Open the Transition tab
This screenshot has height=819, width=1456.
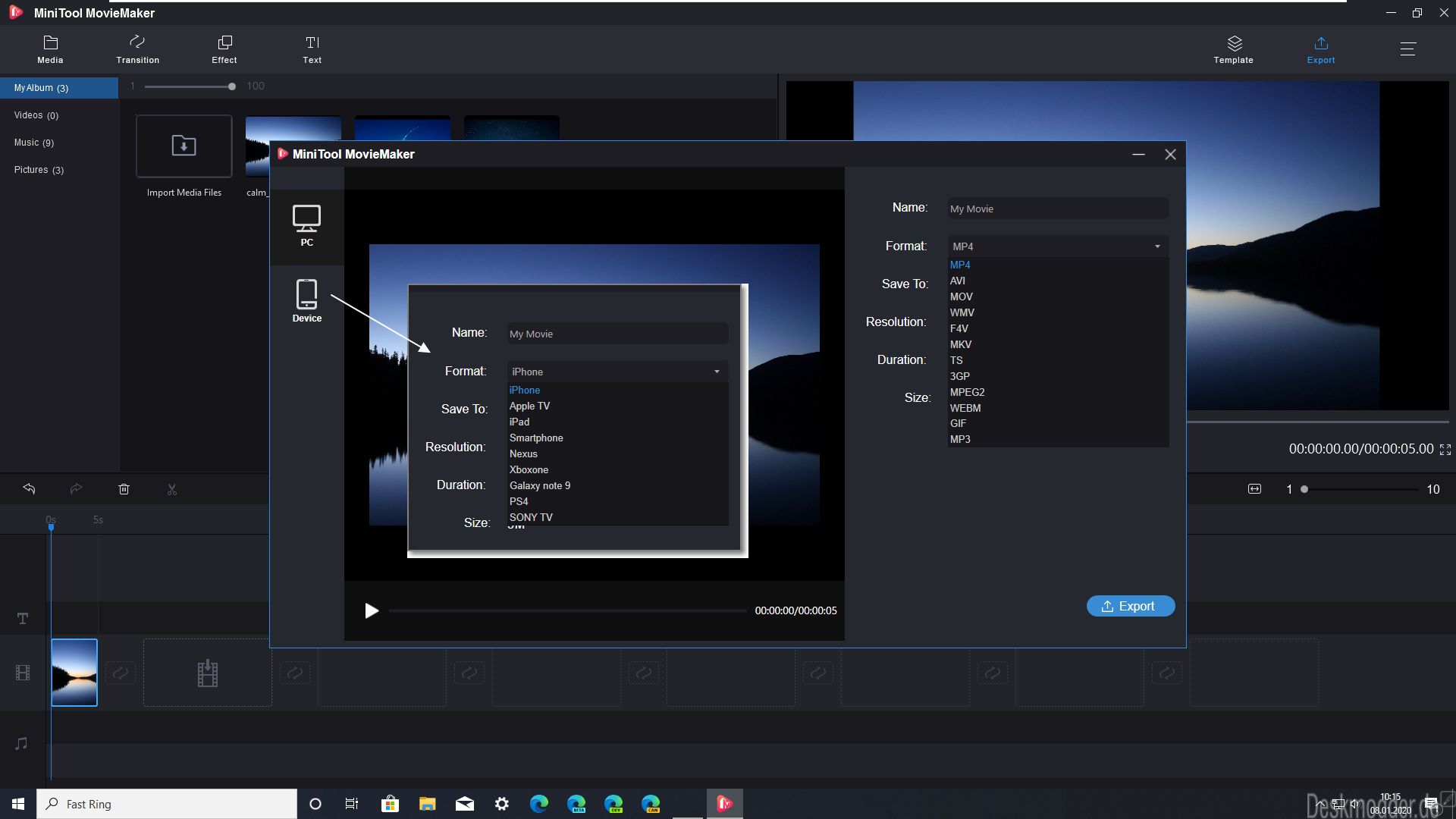(x=137, y=49)
